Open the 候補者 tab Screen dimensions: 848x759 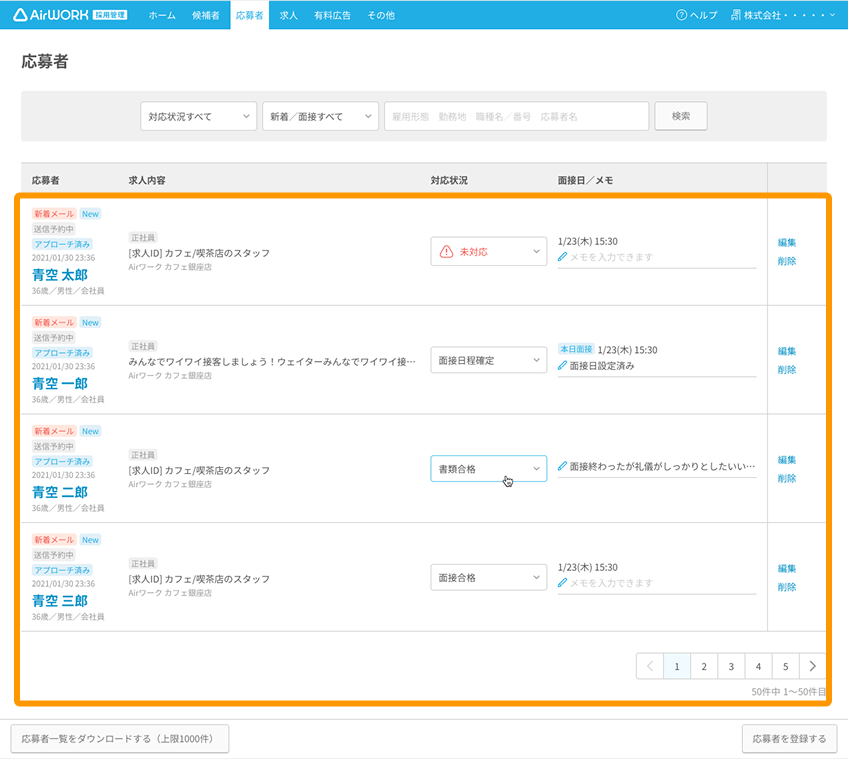point(206,15)
